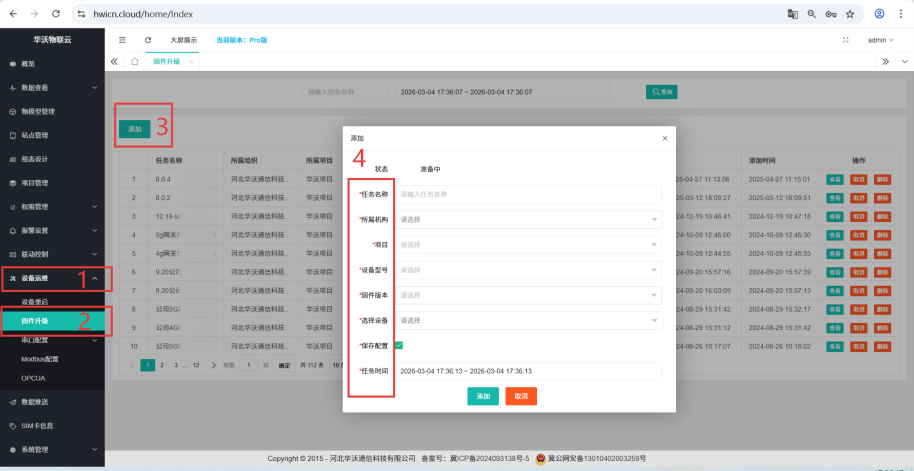914x471 pixels.
Task: Click the green 添加 button in dialog
Action: click(483, 397)
